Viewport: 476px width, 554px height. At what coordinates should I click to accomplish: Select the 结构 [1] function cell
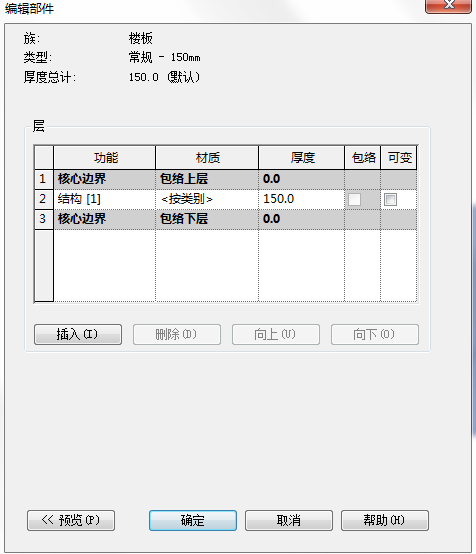[105, 199]
